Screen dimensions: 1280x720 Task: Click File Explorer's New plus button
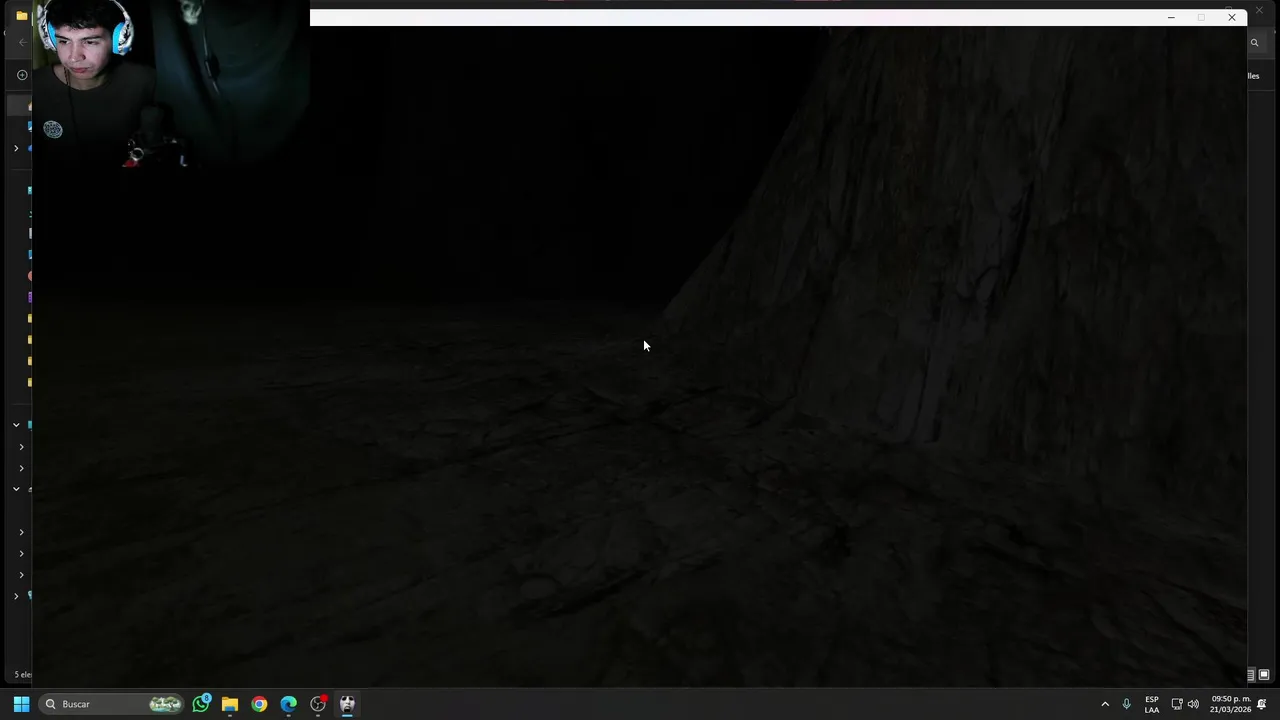22,75
